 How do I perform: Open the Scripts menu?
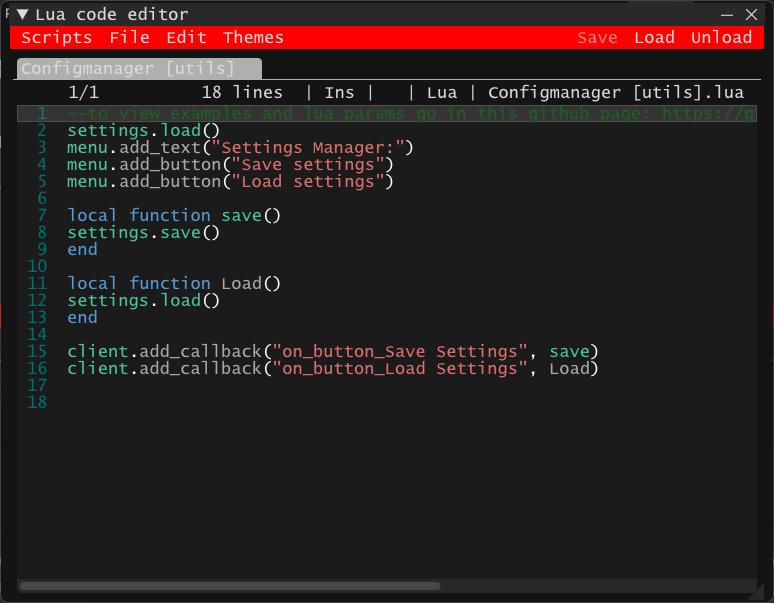pyautogui.click(x=56, y=38)
